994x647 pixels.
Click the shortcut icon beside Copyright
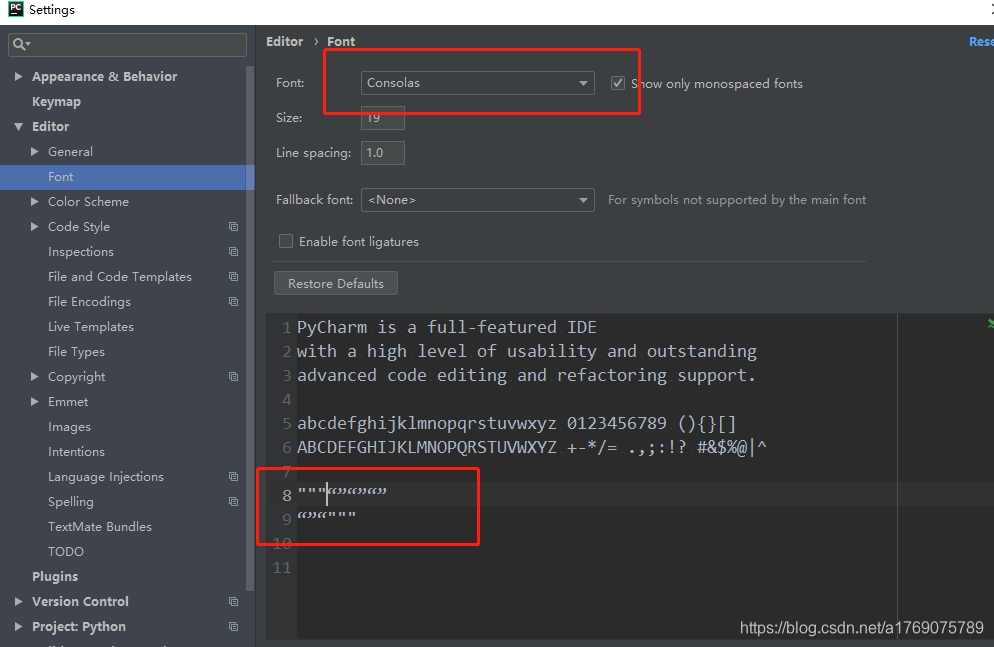coord(233,376)
